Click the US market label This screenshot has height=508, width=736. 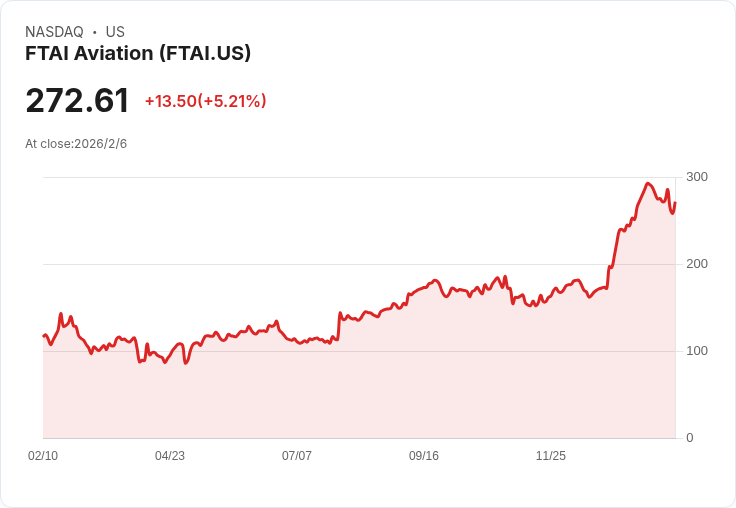pos(115,32)
